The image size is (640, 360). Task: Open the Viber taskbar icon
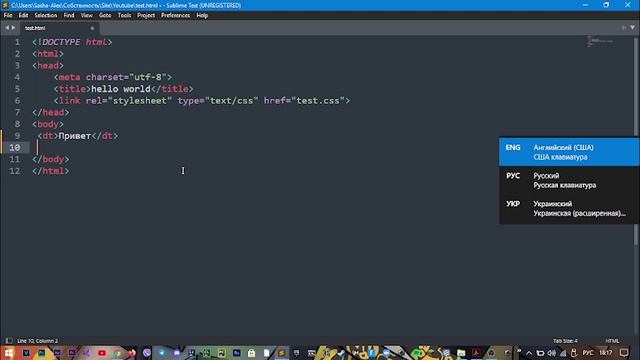(x=147, y=353)
